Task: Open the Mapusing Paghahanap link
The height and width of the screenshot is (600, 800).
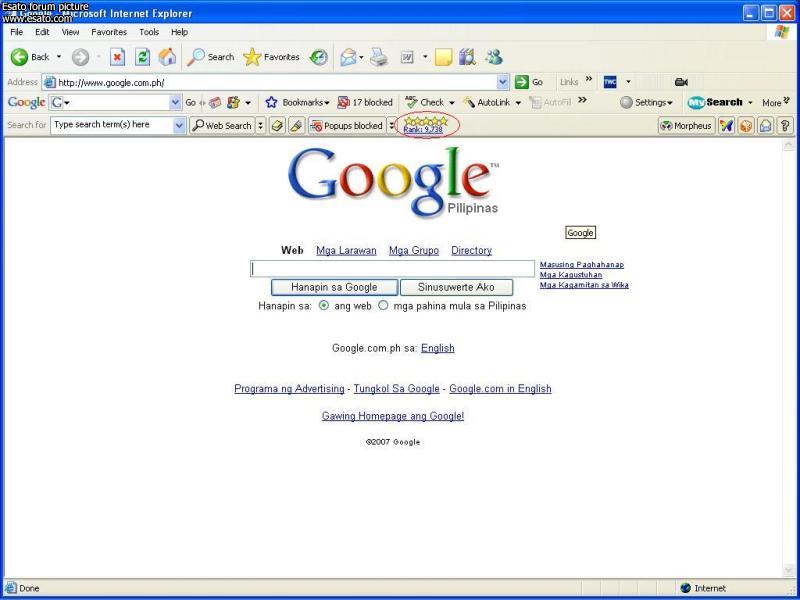Action: pyautogui.click(x=582, y=265)
